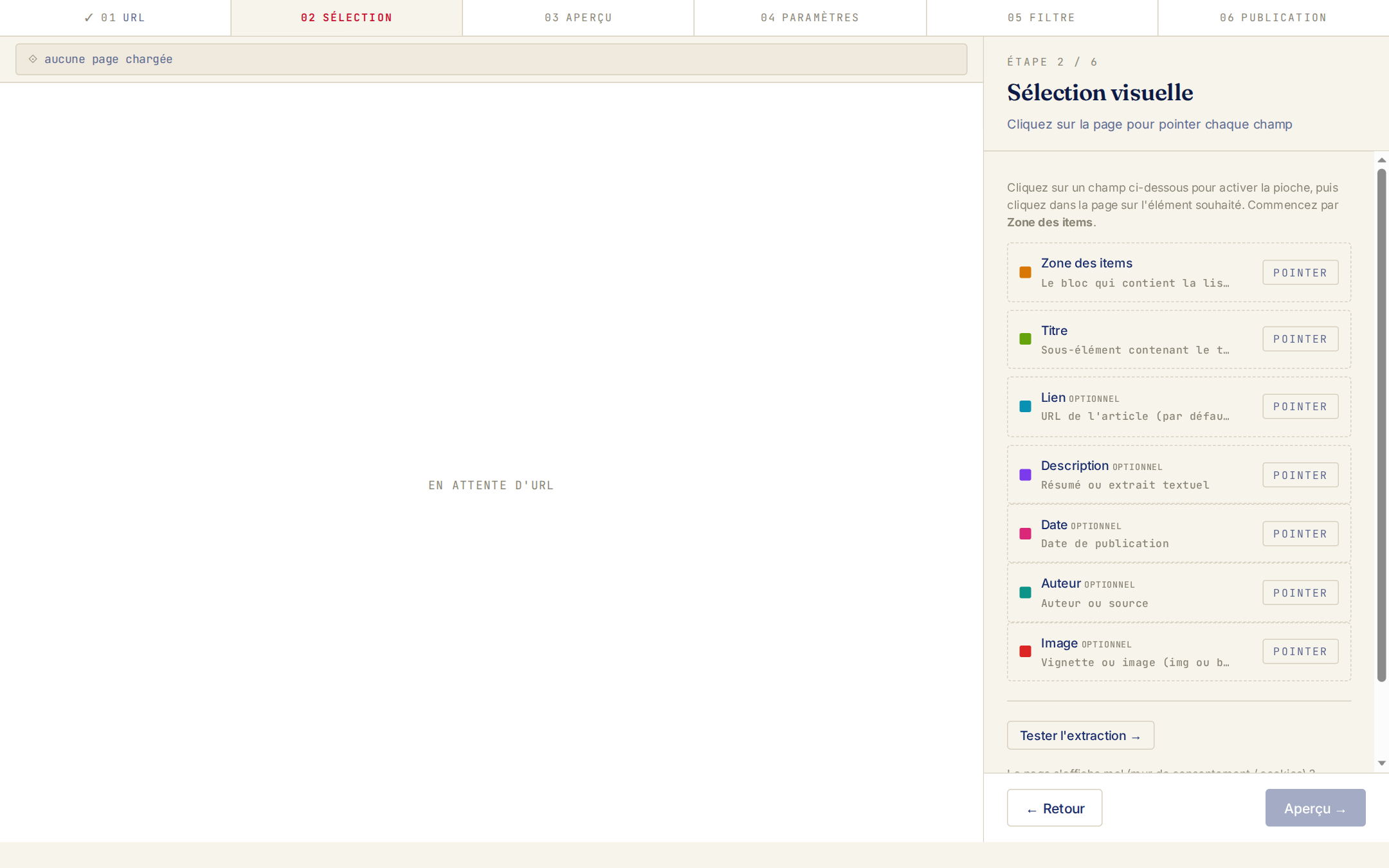Image resolution: width=1389 pixels, height=868 pixels.
Task: Activate Pointer for Zone des items
Action: pyautogui.click(x=1300, y=273)
